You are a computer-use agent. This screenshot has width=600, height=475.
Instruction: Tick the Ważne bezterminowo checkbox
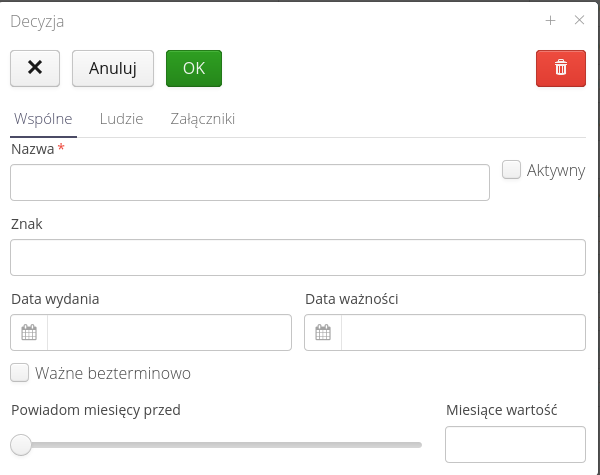pos(20,373)
